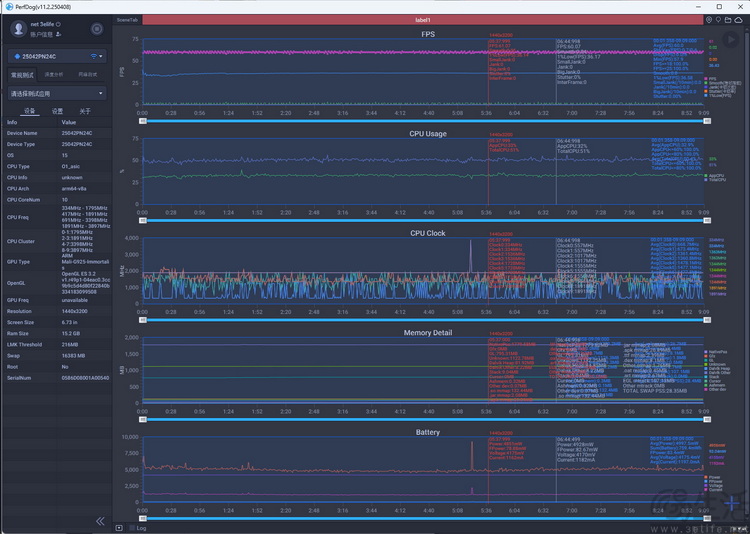Image resolution: width=750 pixels, height=534 pixels.
Task: Click the Resolution value 1440x3200
Action: click(x=74, y=311)
